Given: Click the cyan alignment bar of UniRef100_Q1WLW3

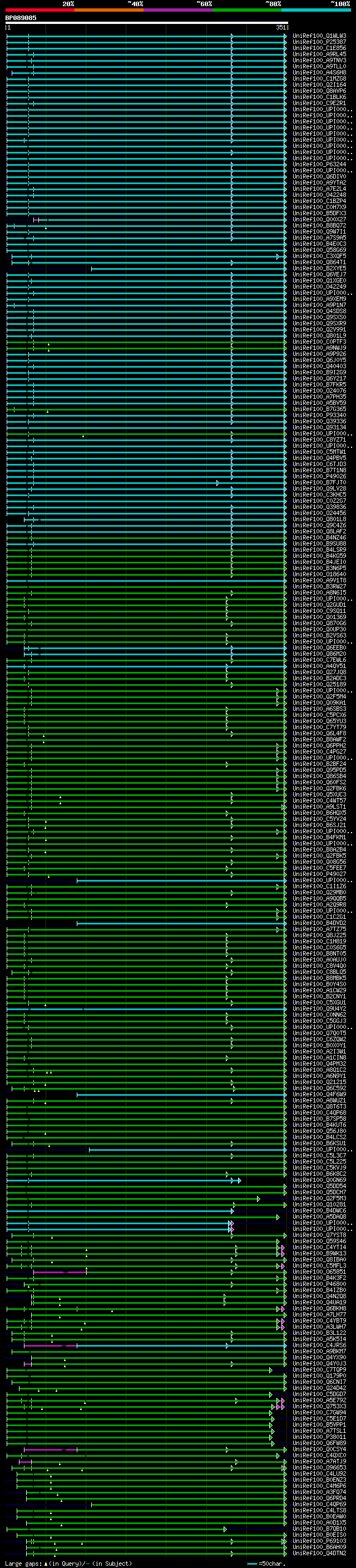Looking at the screenshot, I should pyautogui.click(x=147, y=36).
